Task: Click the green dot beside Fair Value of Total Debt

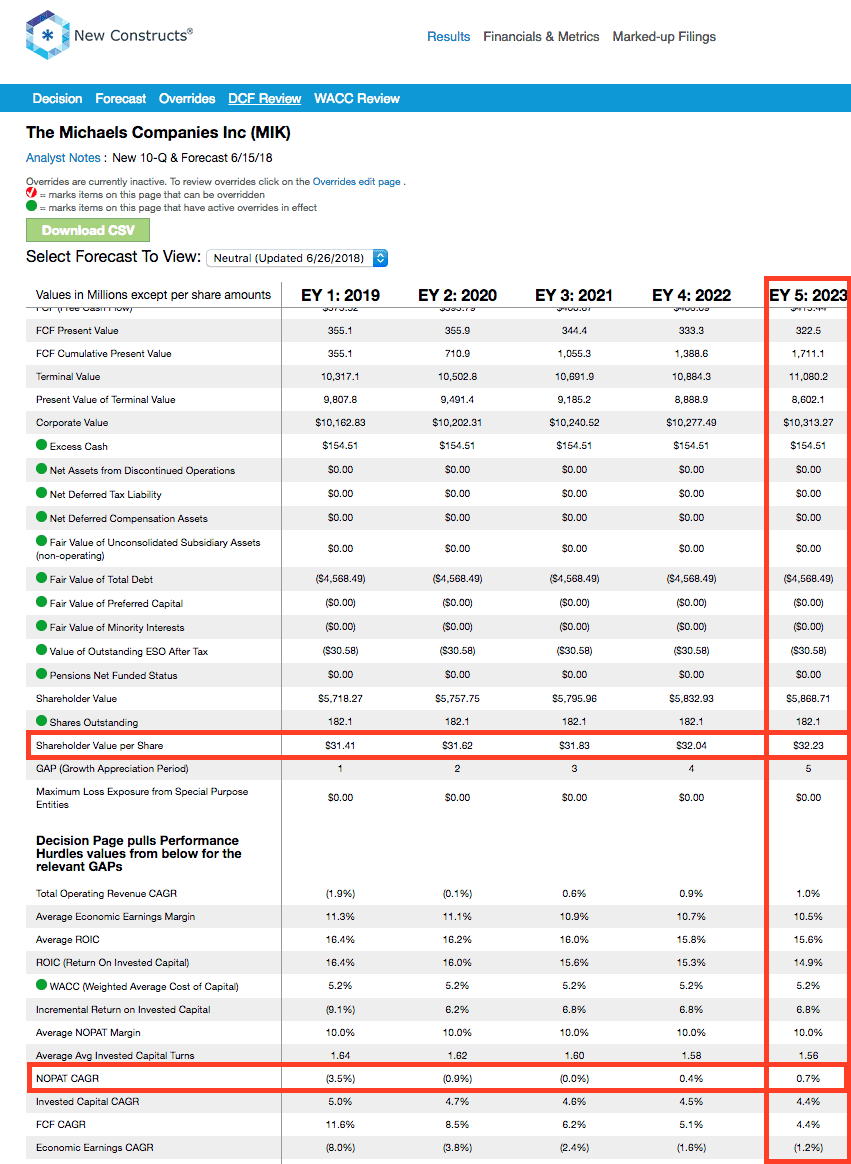Action: [x=41, y=579]
